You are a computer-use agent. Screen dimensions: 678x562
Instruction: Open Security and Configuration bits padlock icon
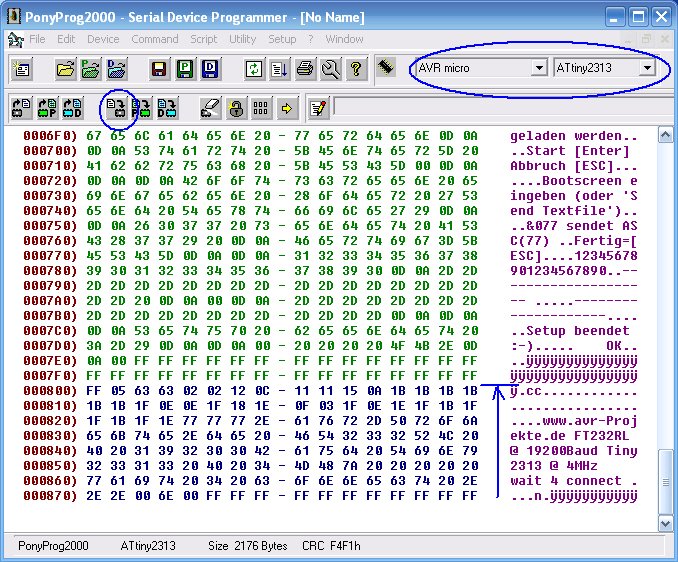[x=236, y=108]
